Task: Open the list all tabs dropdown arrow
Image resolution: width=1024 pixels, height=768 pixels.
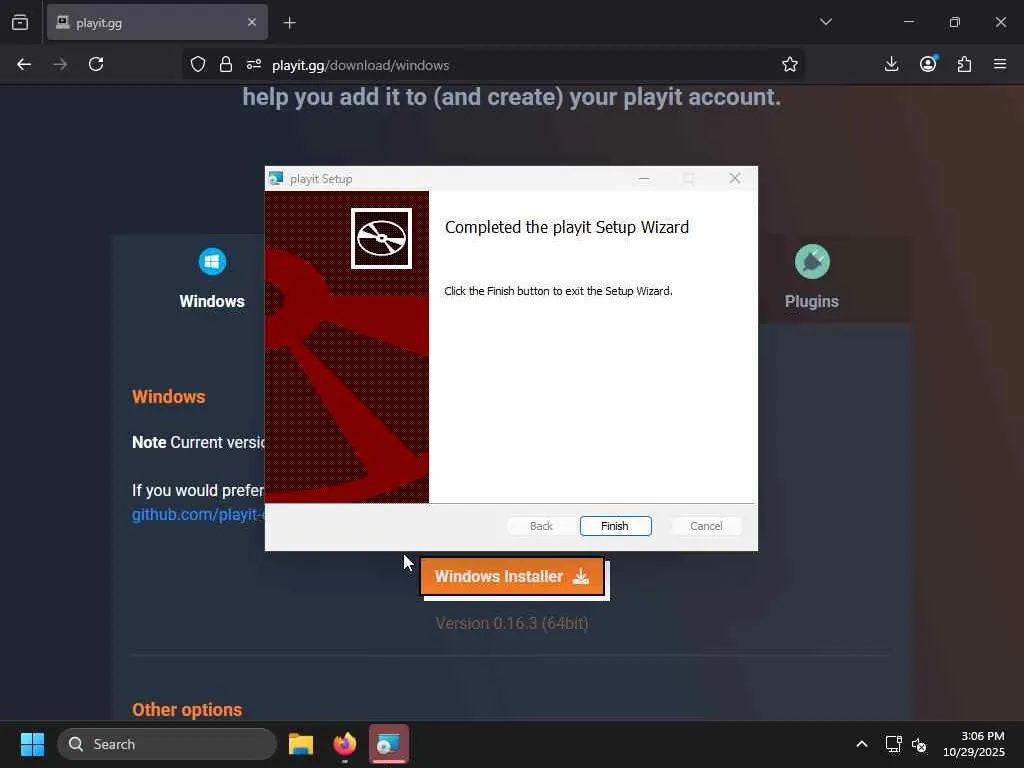Action: (826, 22)
